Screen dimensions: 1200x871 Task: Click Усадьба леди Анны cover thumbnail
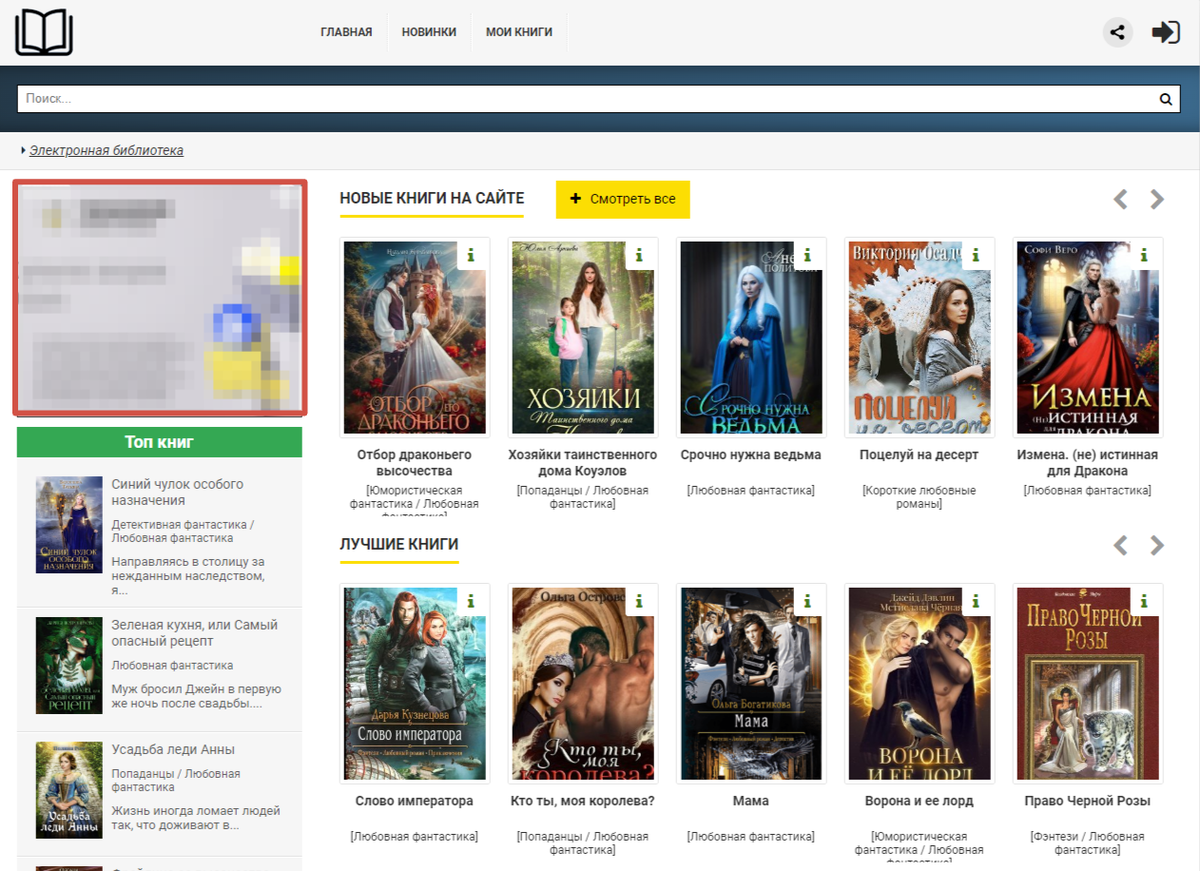coord(69,790)
